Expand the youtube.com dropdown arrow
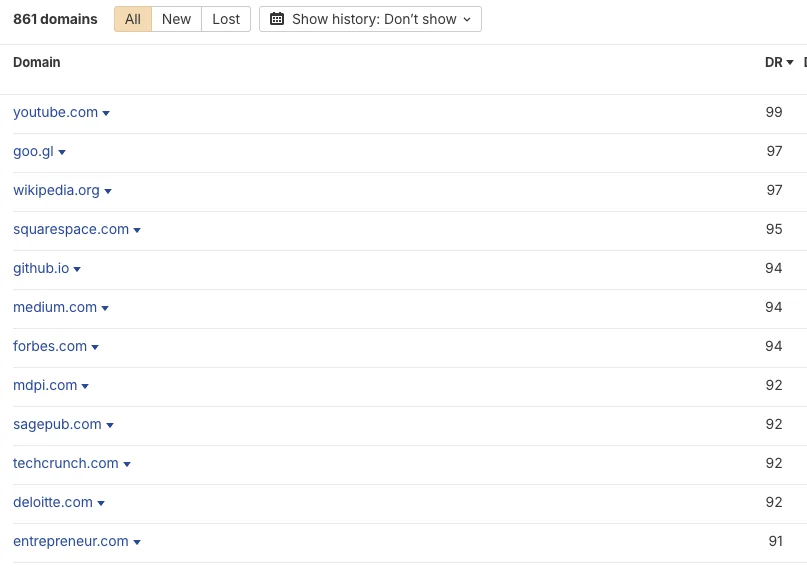Viewport: 807px width, 570px height. pos(106,113)
